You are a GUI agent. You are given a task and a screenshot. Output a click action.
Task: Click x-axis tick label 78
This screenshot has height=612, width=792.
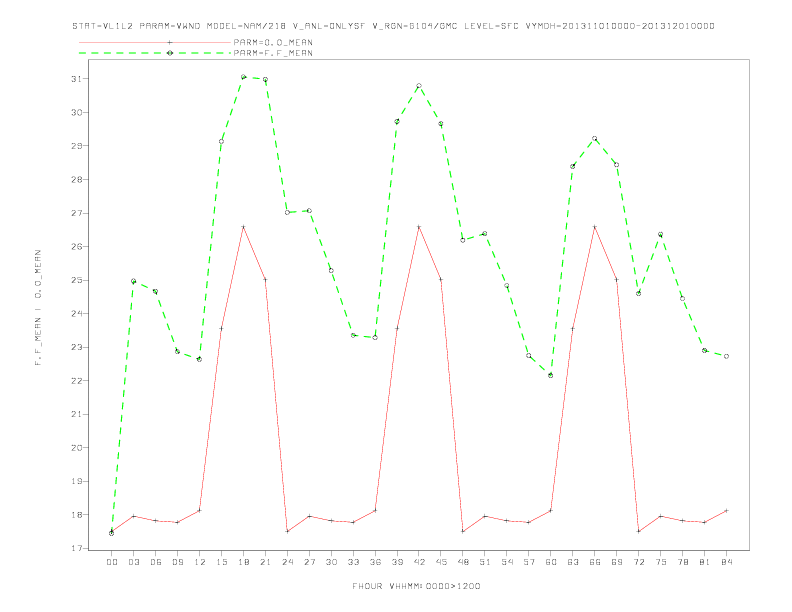point(683,562)
